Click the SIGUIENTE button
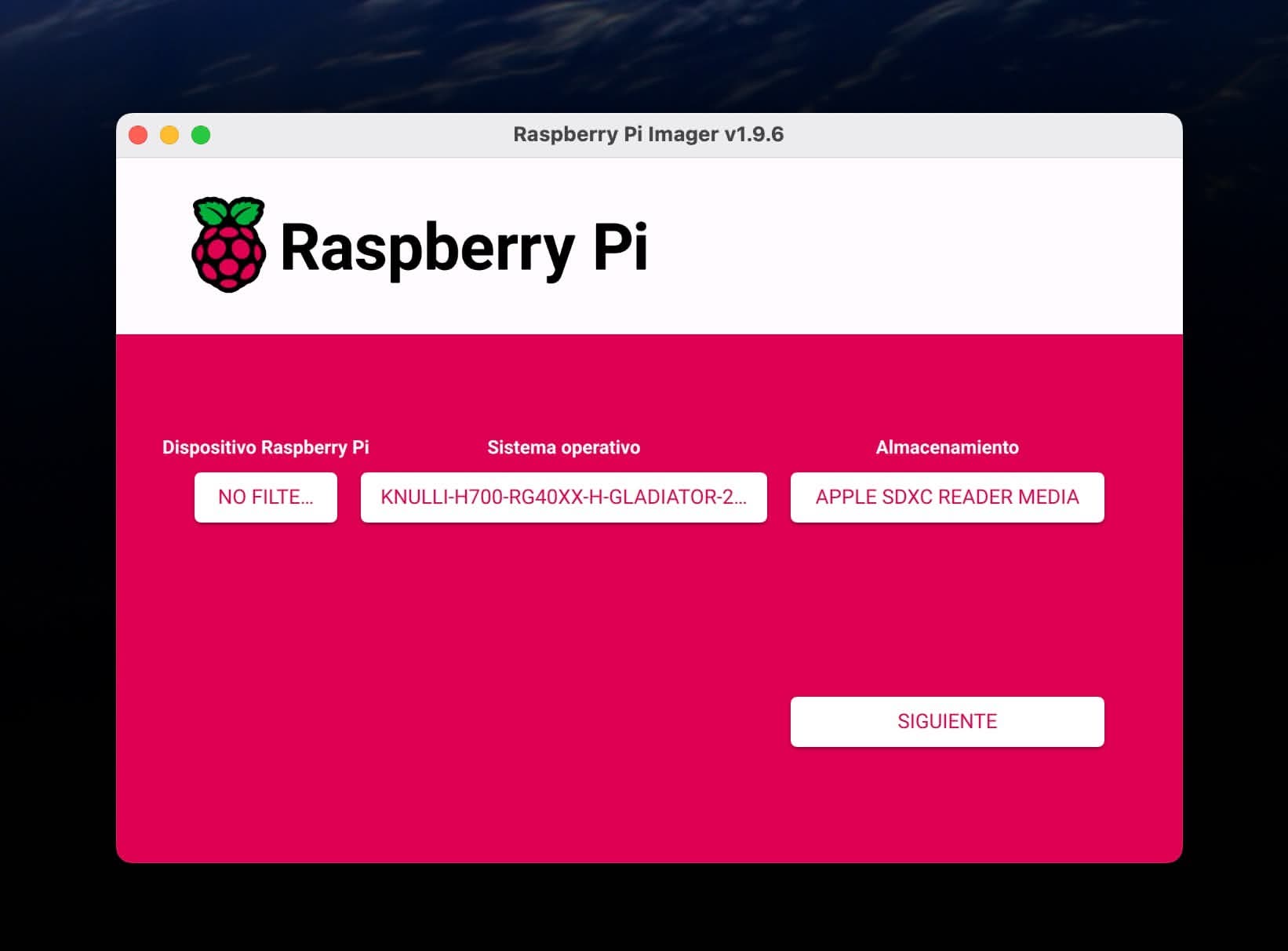This screenshot has width=1288, height=951. [x=947, y=721]
